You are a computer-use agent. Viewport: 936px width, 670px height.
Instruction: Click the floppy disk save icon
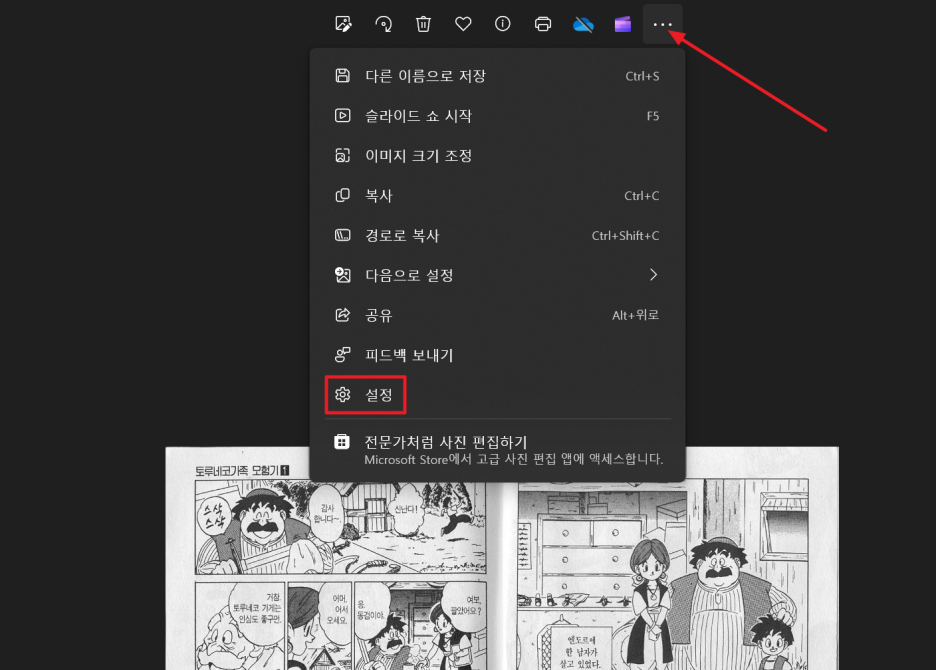343,75
